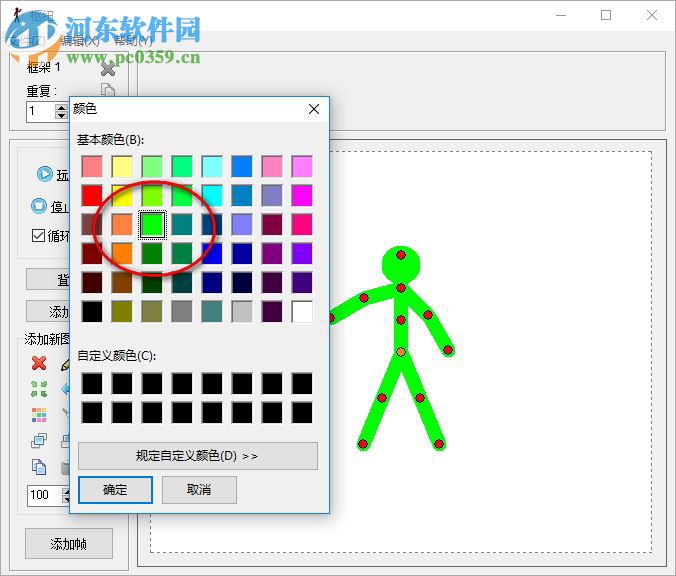Decrease the 重复 repeat count with down arrow
This screenshot has width=676, height=576.
[62, 116]
